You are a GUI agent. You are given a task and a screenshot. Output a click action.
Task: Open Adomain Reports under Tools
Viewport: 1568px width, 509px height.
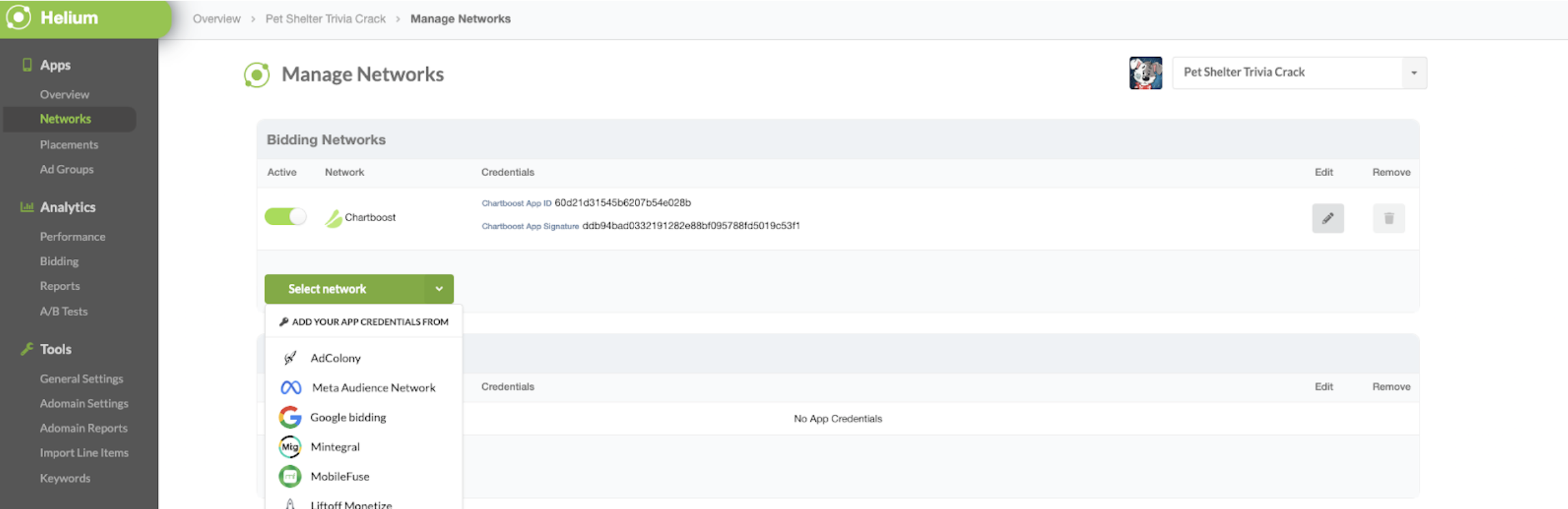[84, 429]
